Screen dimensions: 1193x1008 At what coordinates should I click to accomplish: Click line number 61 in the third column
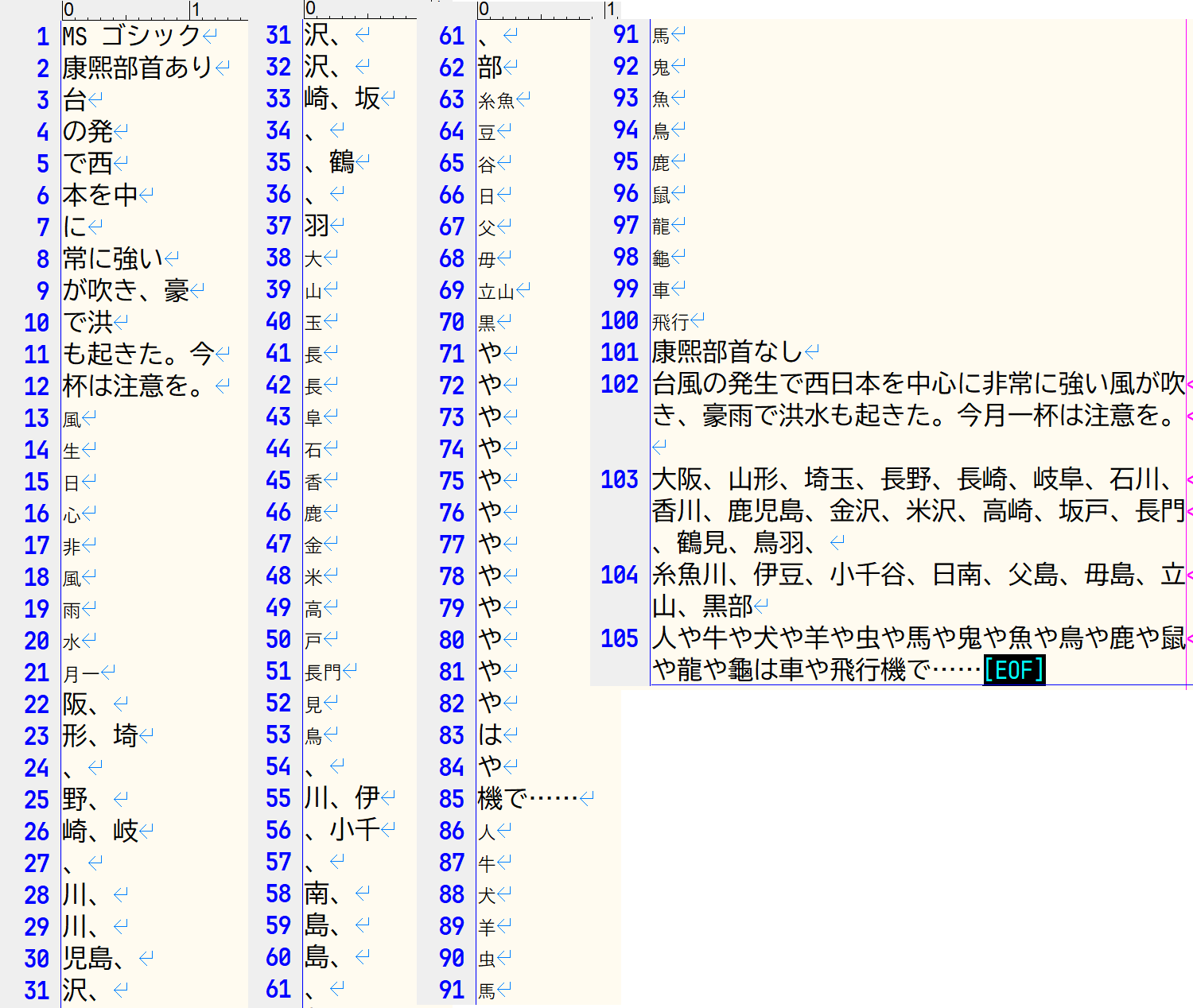point(453,35)
